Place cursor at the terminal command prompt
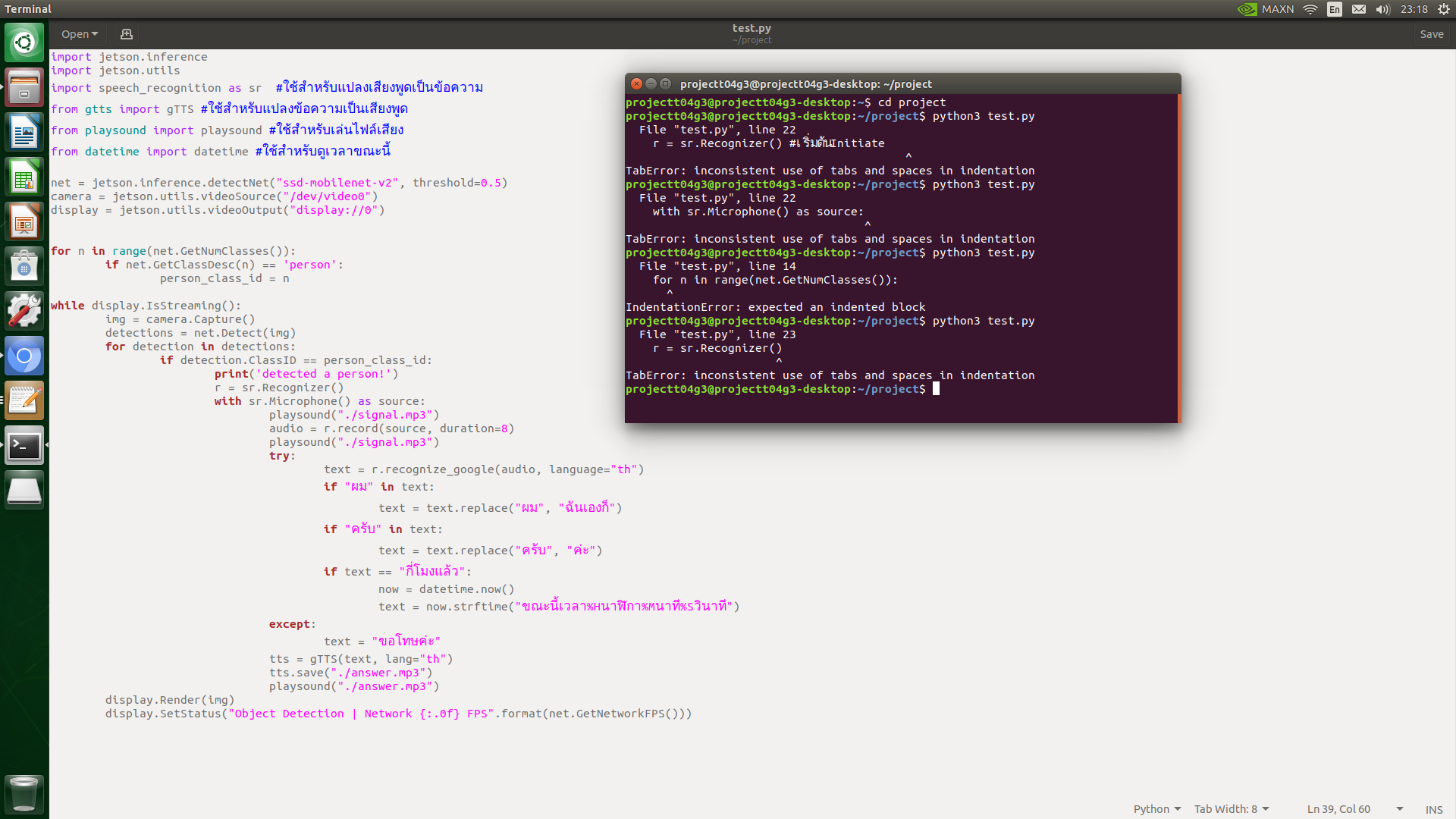1456x819 pixels. (x=937, y=389)
